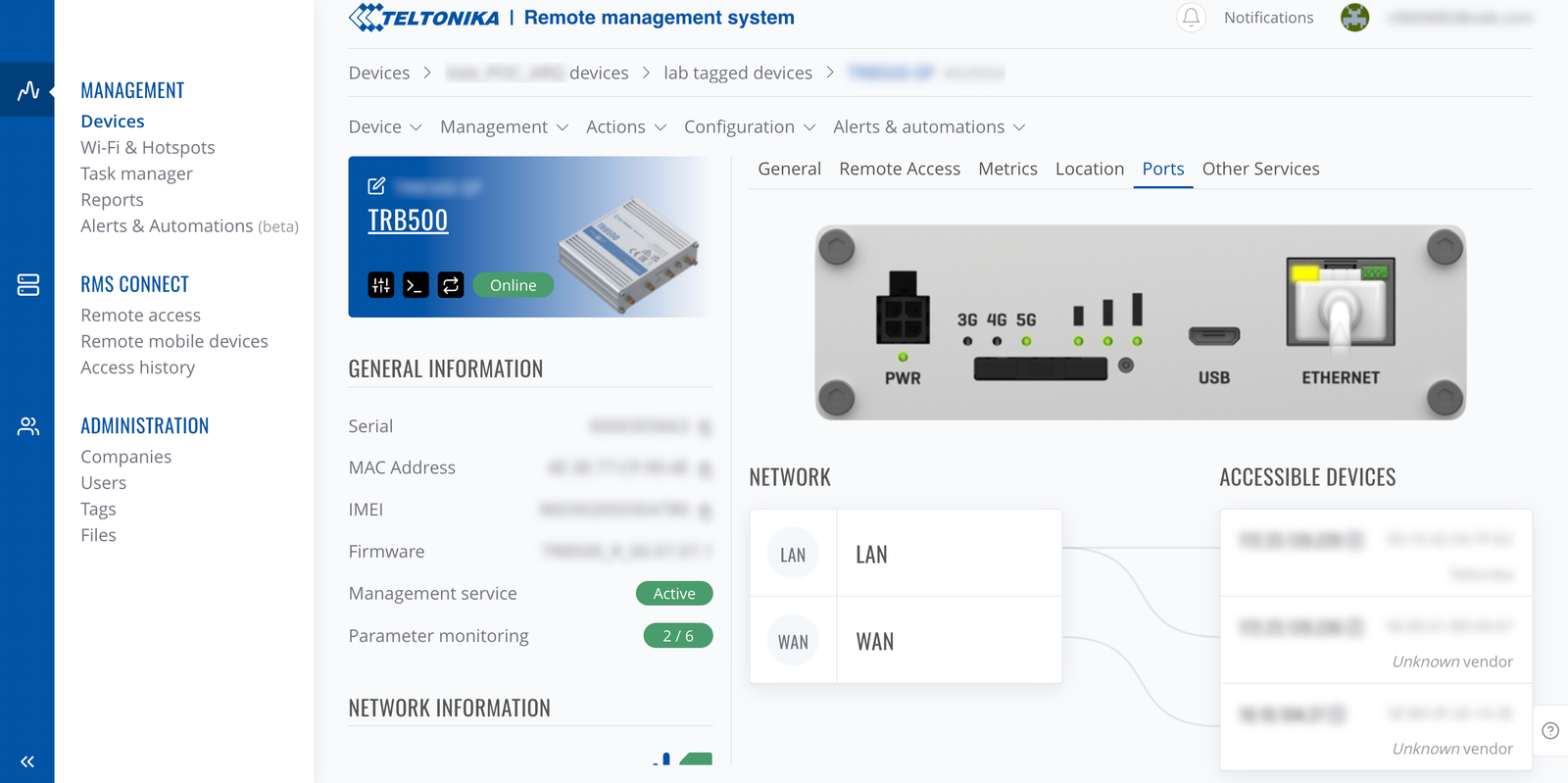Click the Devices breadcrumb link
Screen dimensions: 1568x783
[379, 73]
